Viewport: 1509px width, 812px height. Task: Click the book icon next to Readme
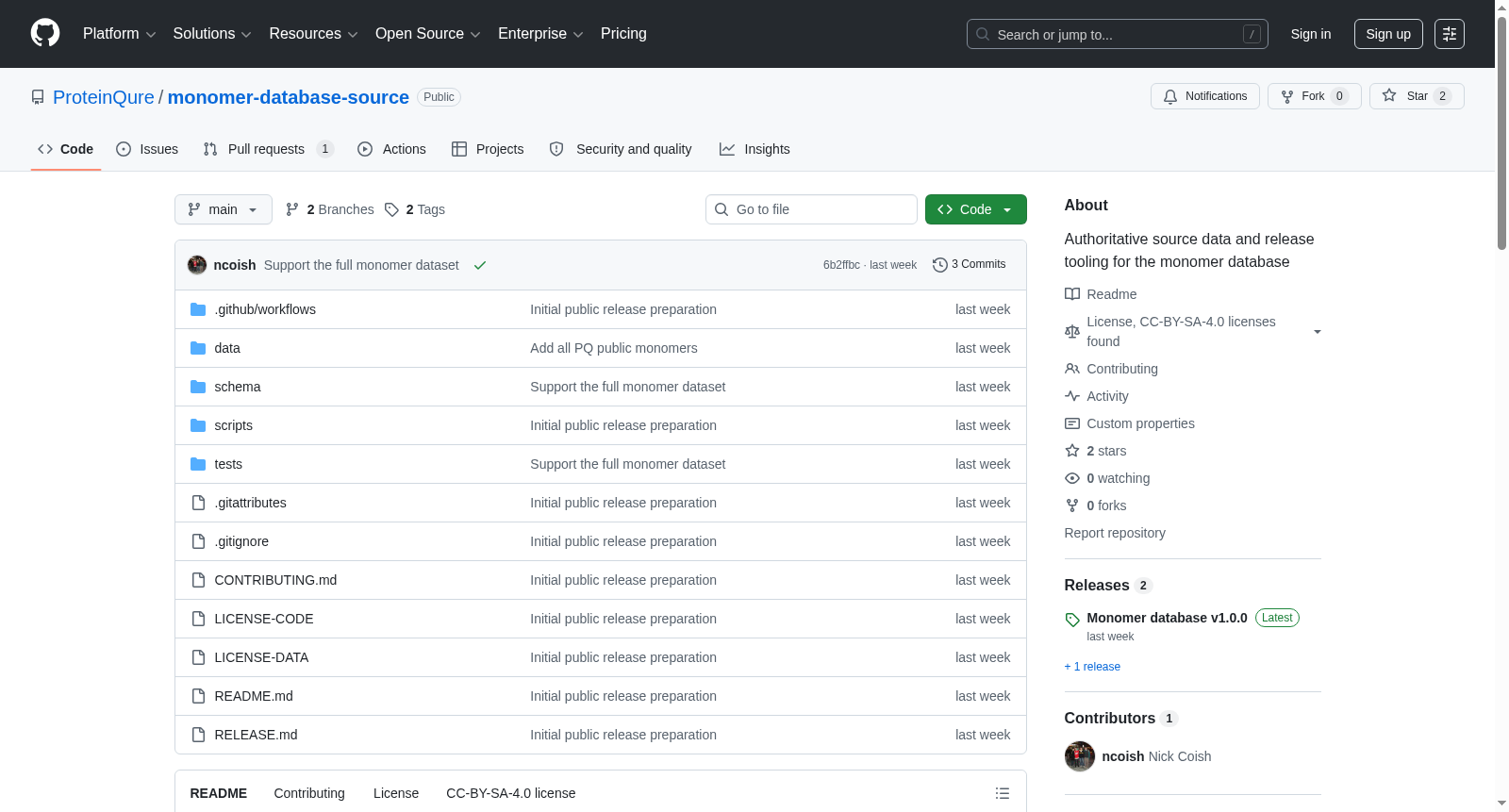(1072, 294)
